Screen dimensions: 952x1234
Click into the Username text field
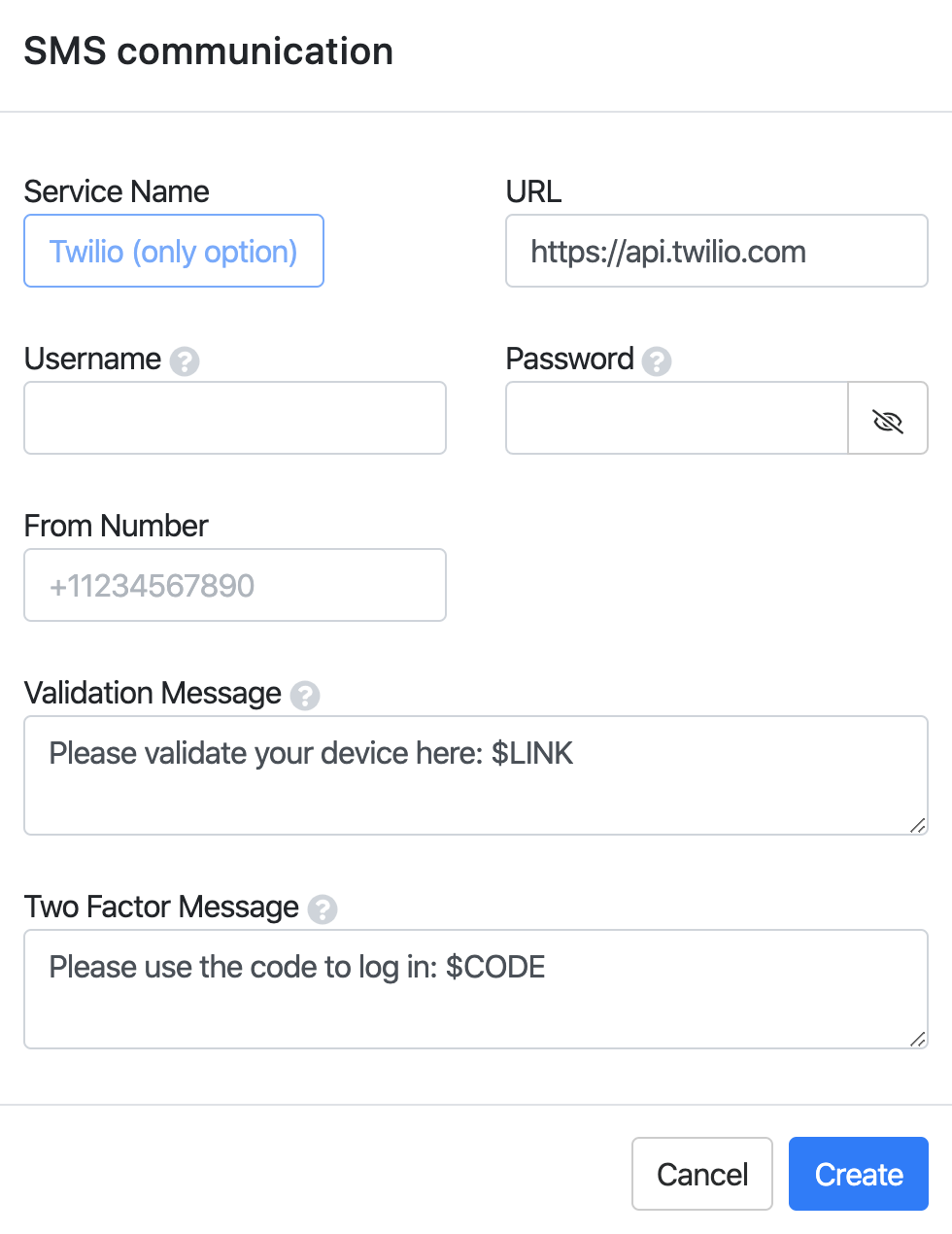click(x=235, y=419)
